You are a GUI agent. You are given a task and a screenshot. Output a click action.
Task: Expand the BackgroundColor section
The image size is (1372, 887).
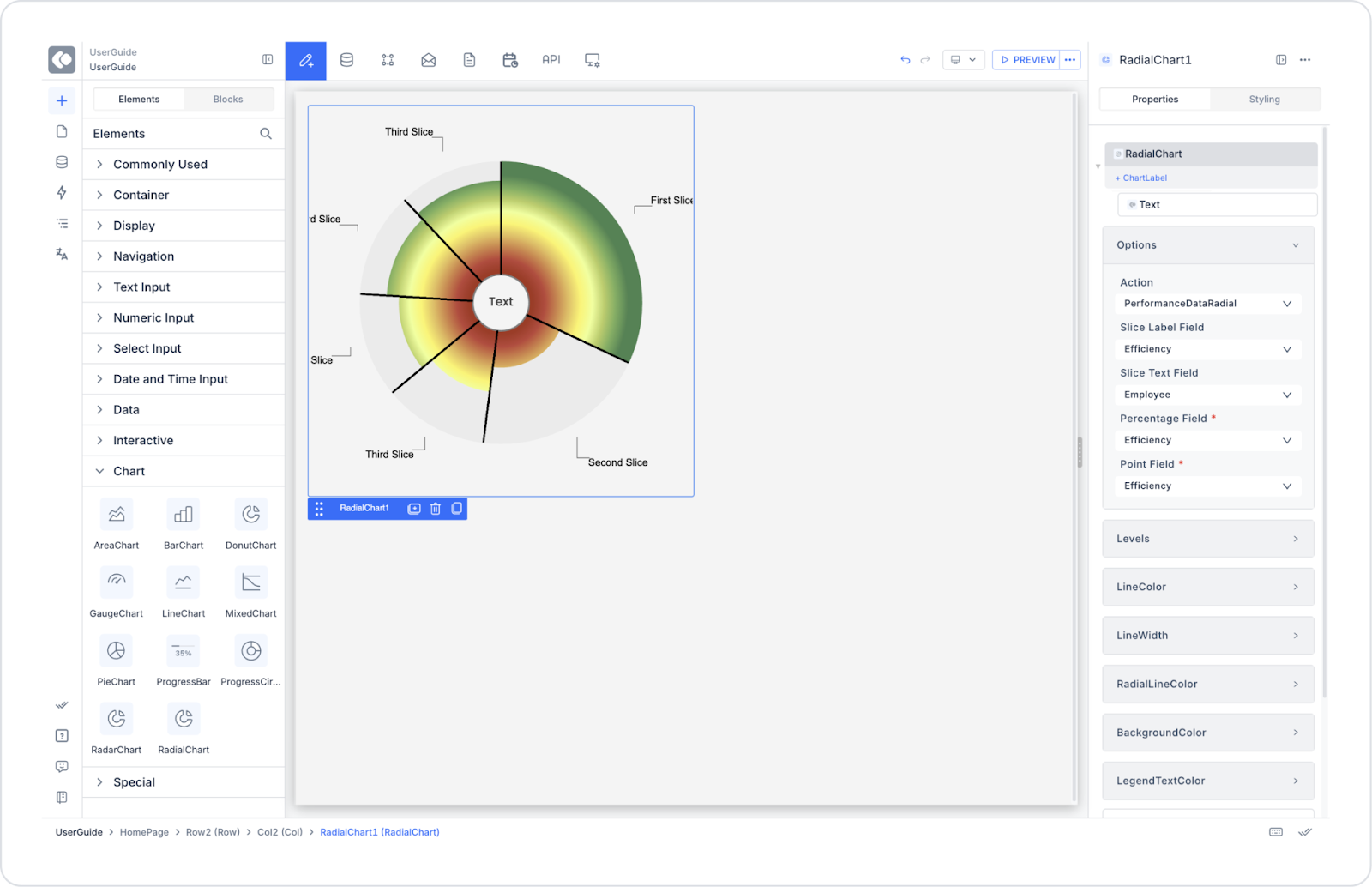pyautogui.click(x=1208, y=733)
